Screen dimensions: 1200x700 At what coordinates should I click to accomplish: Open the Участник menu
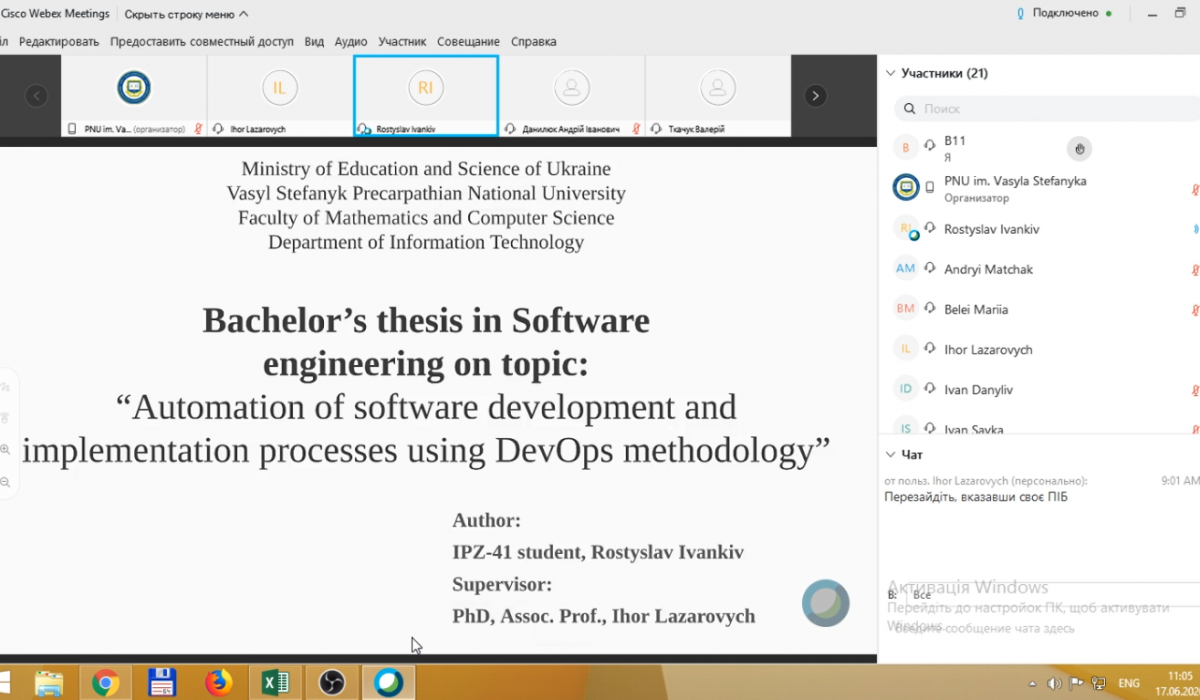402,42
